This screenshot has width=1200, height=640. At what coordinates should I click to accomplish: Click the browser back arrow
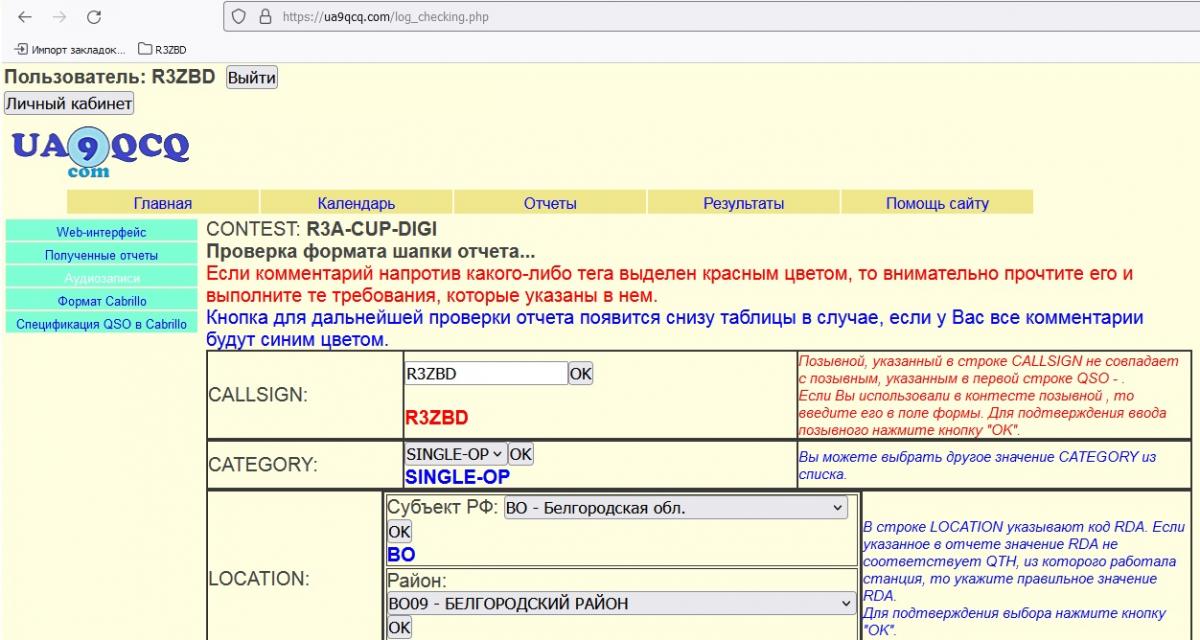tap(24, 17)
